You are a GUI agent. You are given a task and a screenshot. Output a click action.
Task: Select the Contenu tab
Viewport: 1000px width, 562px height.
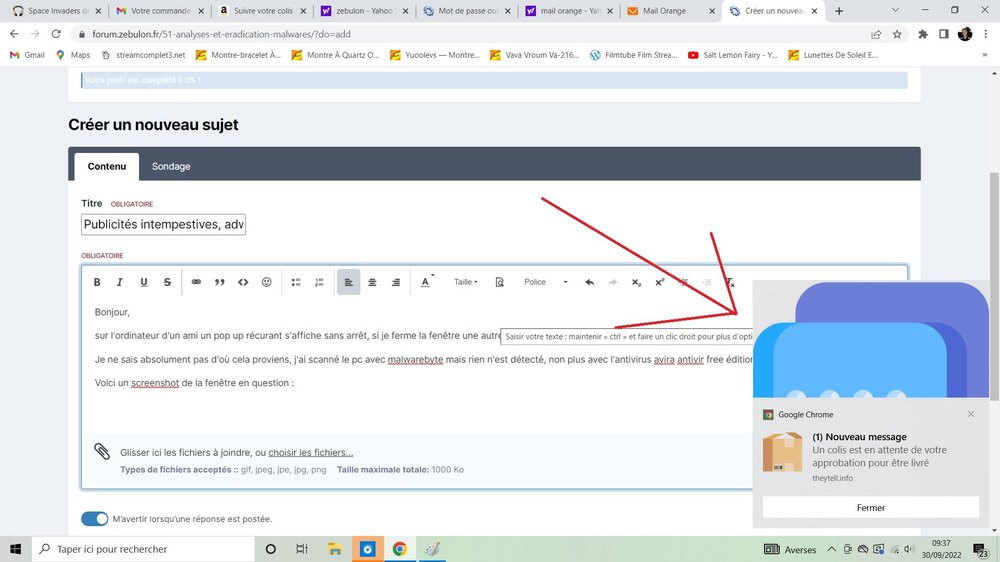click(x=107, y=166)
